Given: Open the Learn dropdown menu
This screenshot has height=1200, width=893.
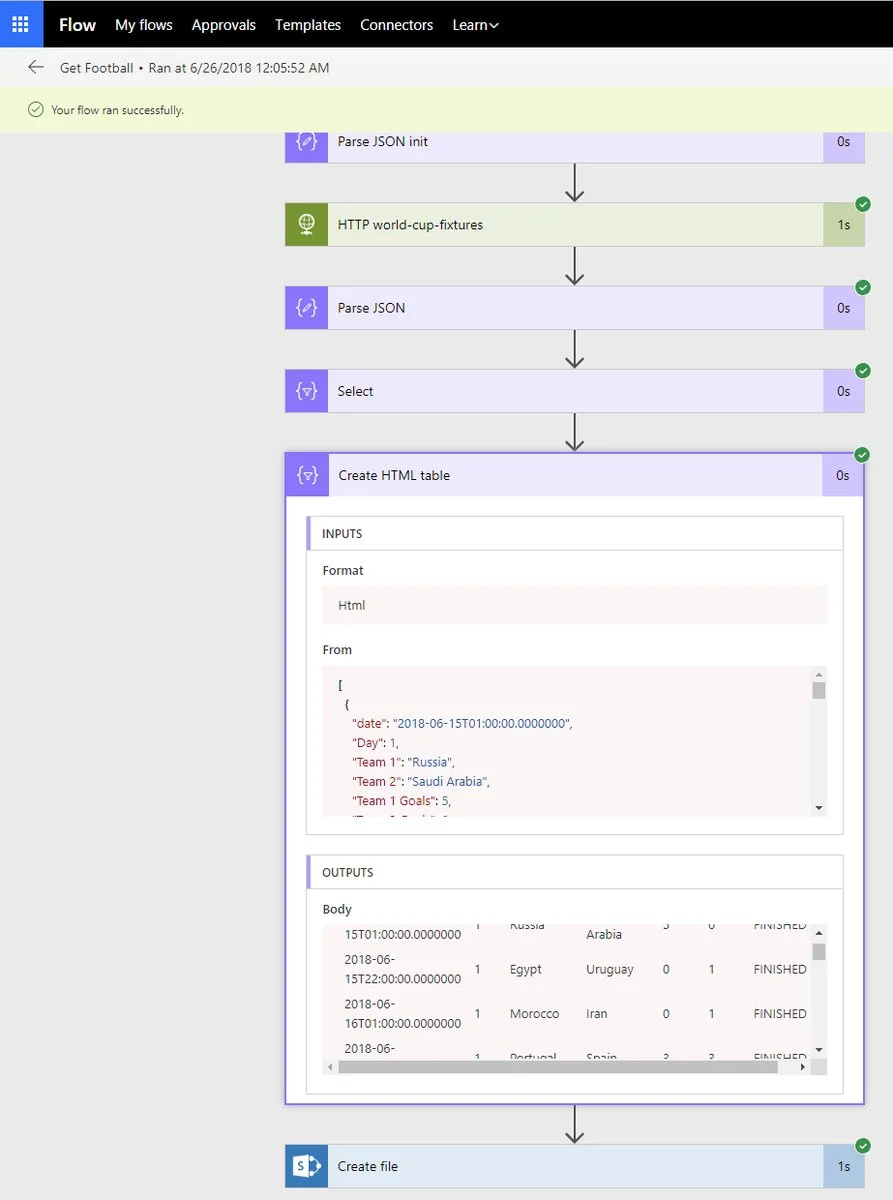Looking at the screenshot, I should pos(475,25).
